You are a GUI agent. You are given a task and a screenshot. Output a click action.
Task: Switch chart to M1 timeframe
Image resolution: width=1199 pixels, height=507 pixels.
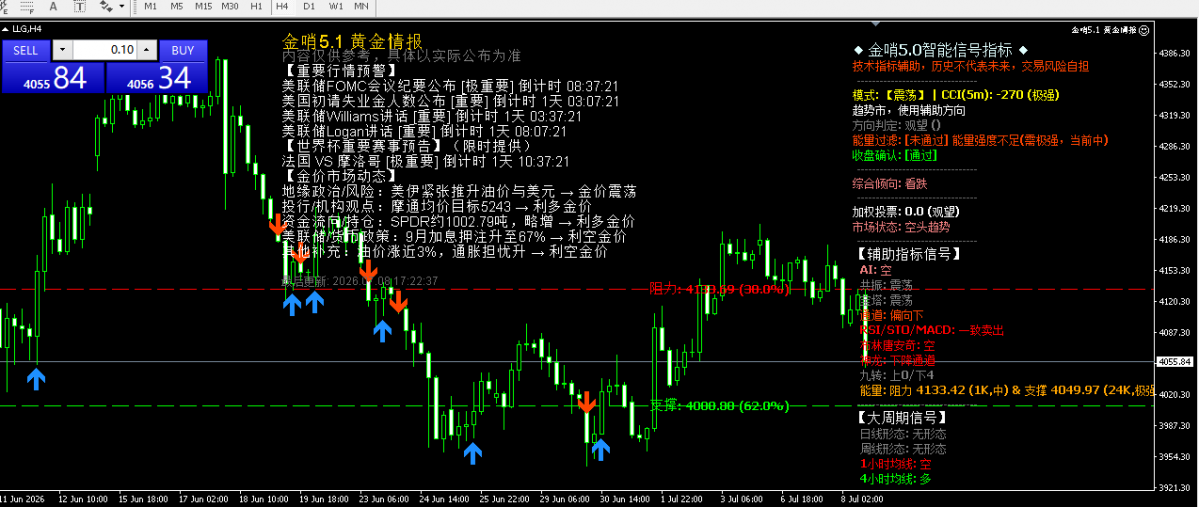(151, 6)
